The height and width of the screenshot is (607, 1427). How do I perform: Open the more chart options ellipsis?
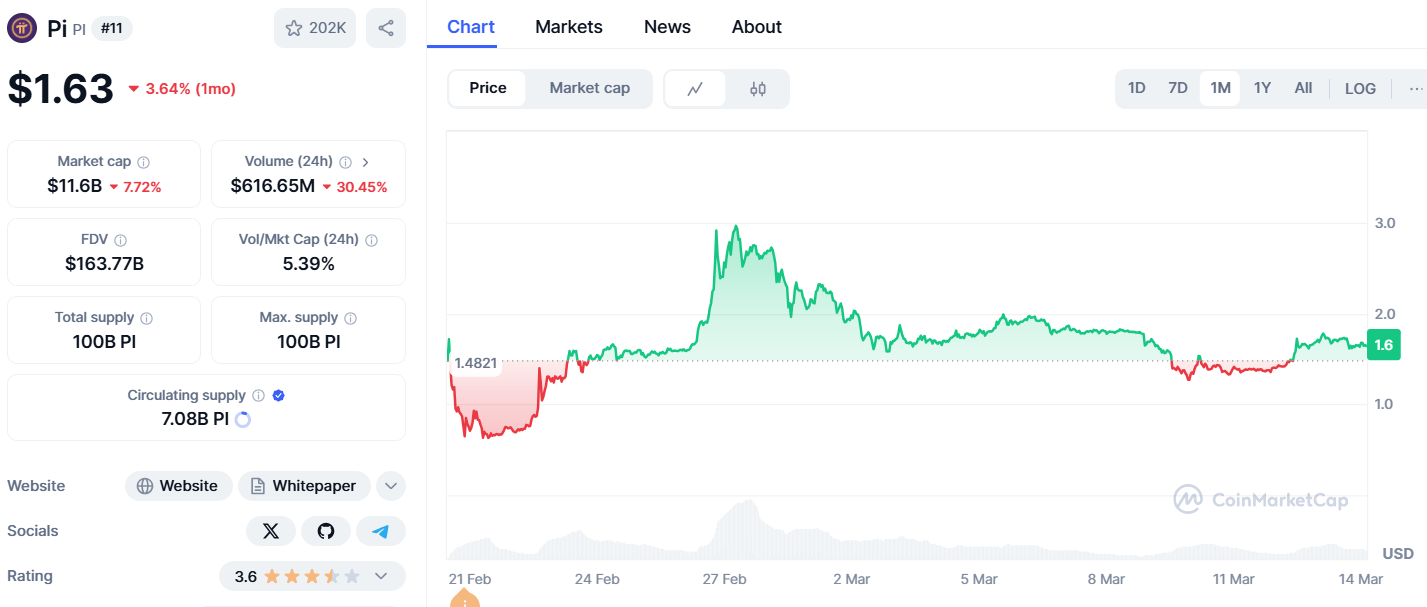(x=1415, y=88)
